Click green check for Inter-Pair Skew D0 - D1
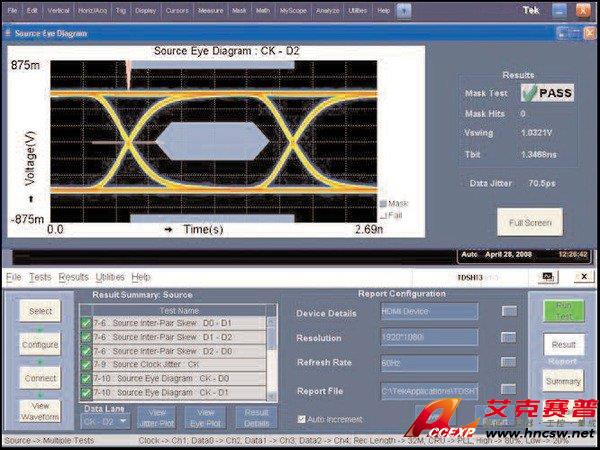The height and width of the screenshot is (450, 600). tap(86, 323)
